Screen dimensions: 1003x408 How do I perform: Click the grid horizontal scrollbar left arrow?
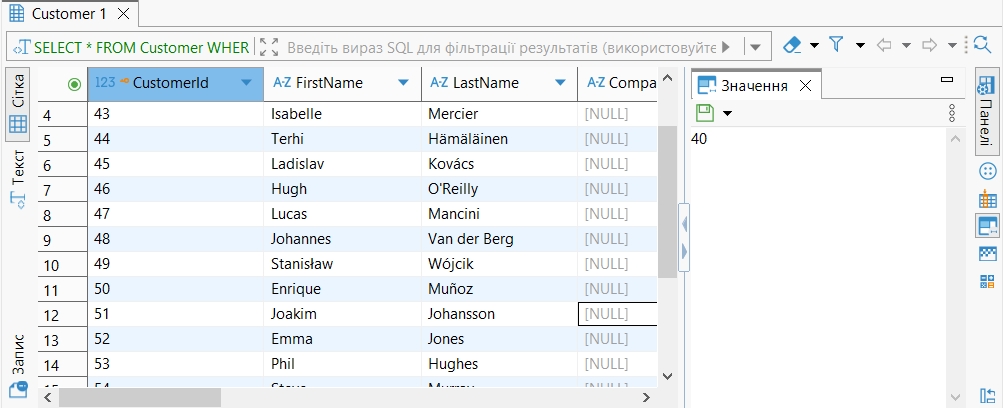tap(47, 398)
